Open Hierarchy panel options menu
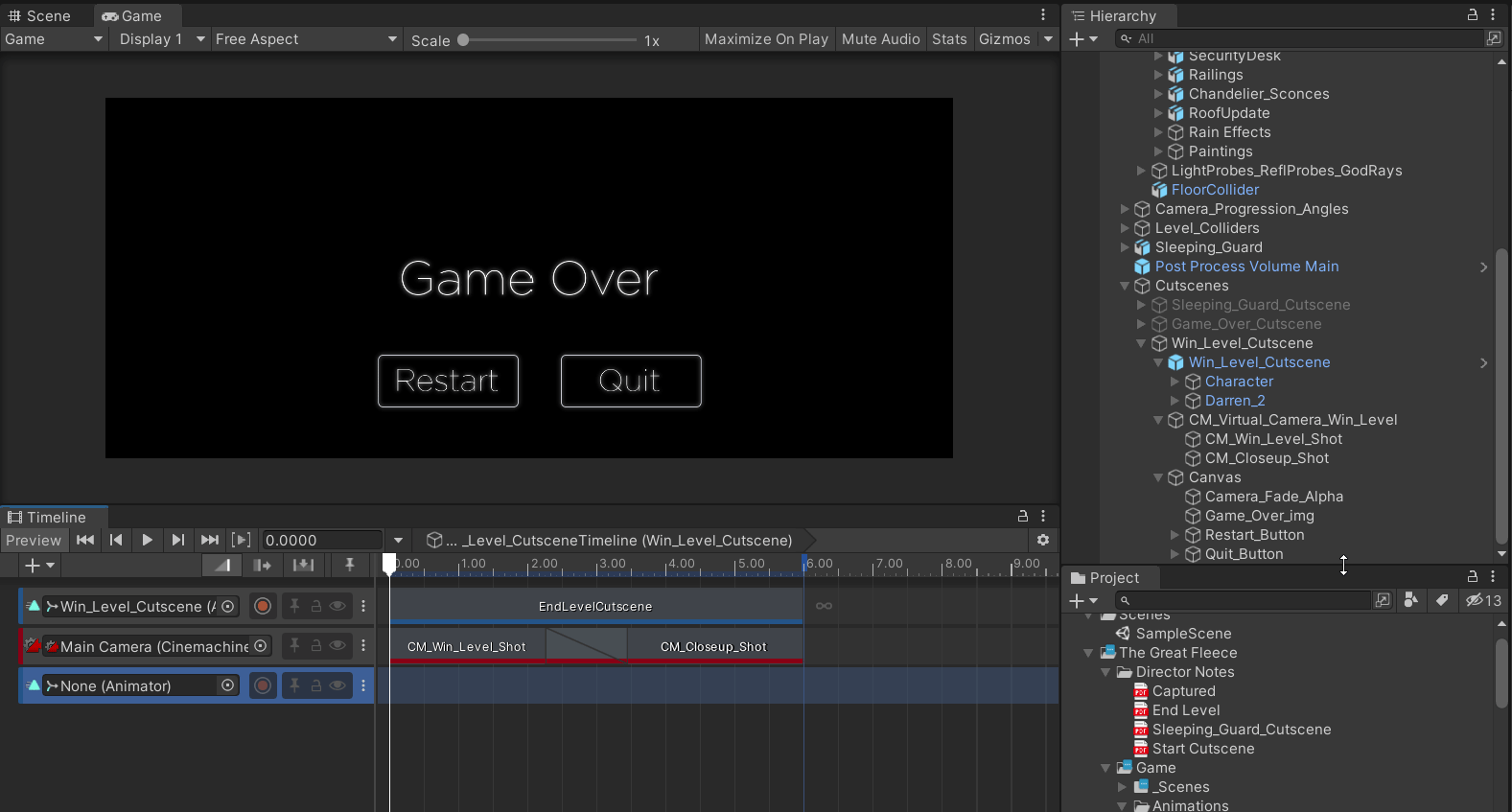Screen dimensions: 1512x812 pyautogui.click(x=1493, y=15)
